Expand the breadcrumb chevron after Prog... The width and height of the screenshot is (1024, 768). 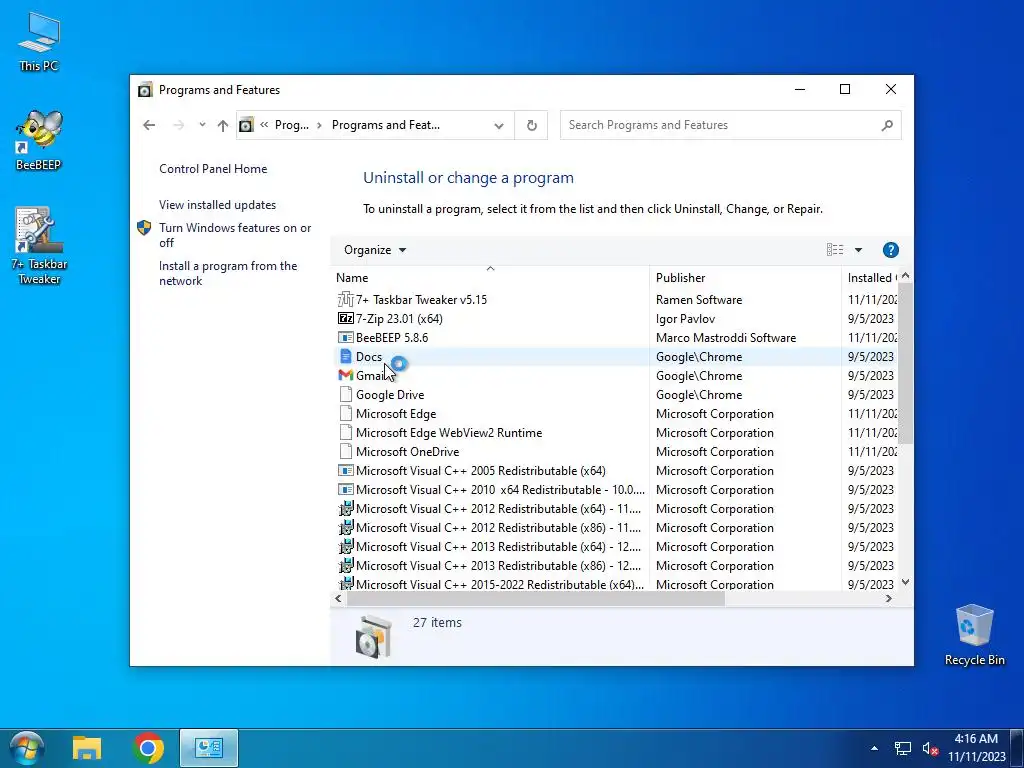pos(319,125)
